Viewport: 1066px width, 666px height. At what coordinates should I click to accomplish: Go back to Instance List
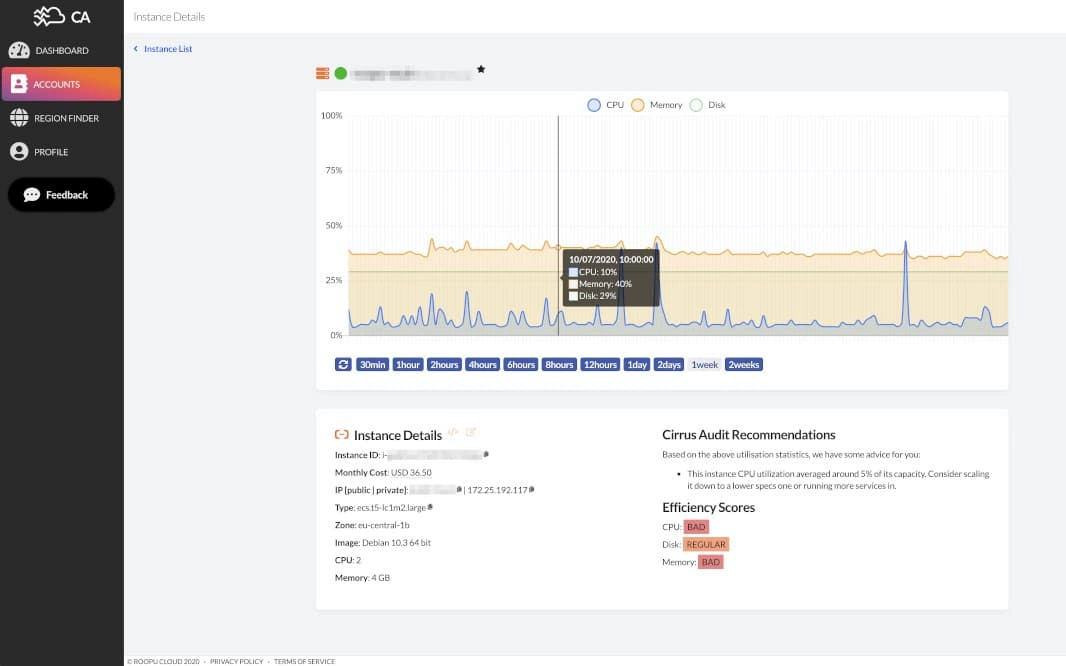pos(167,49)
